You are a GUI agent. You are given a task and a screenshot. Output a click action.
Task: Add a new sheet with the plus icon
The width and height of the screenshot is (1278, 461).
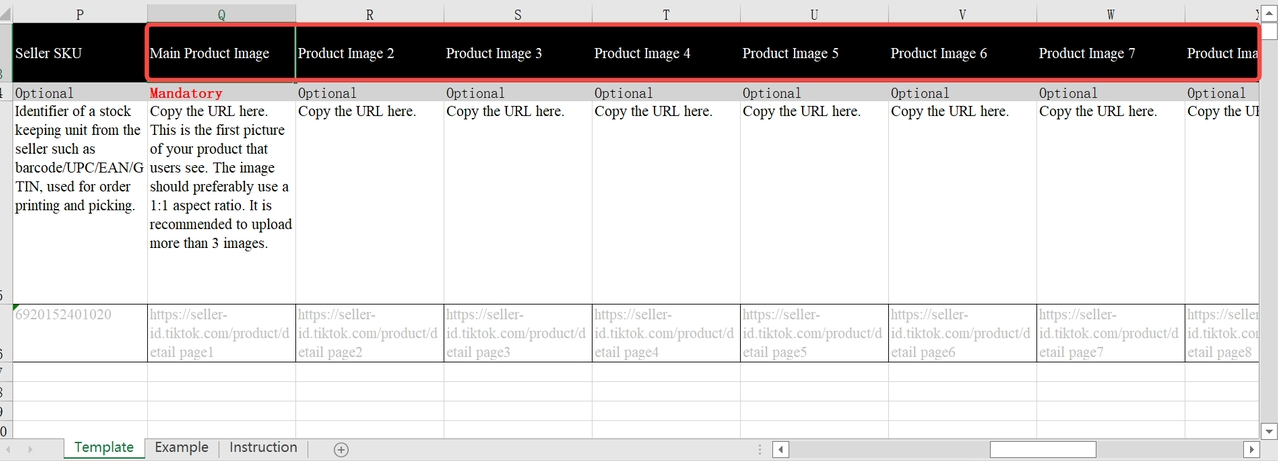(x=341, y=449)
